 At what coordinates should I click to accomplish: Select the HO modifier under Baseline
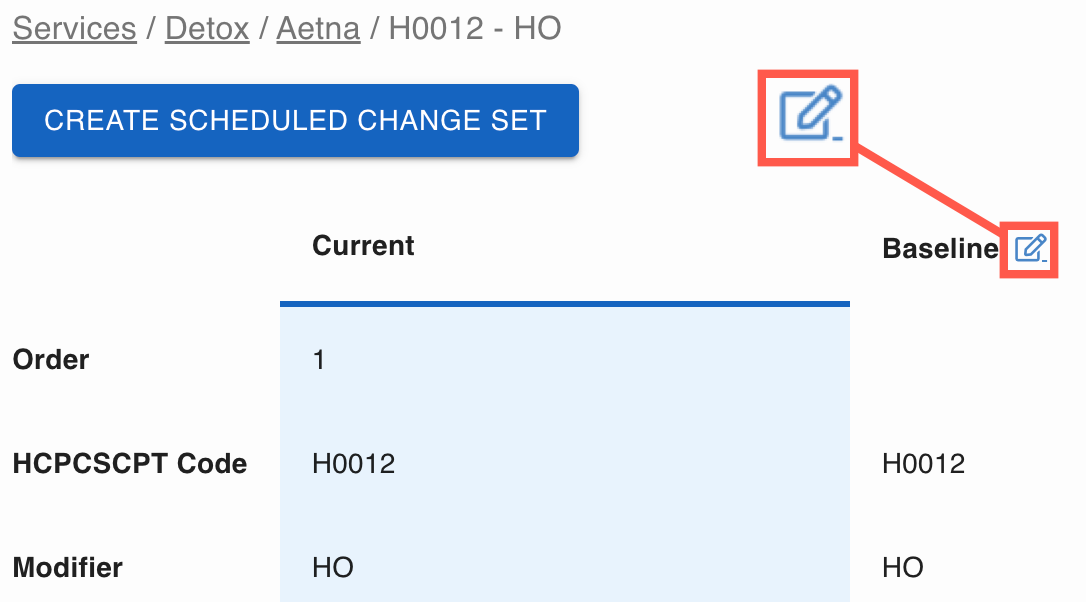pyautogui.click(x=903, y=568)
